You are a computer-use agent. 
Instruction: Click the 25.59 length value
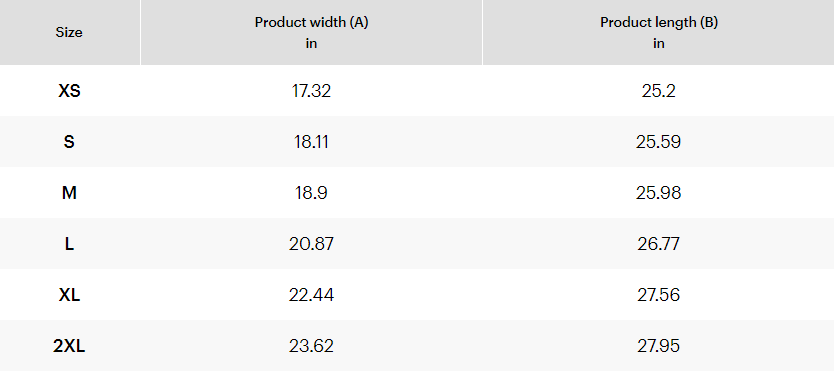[658, 142]
